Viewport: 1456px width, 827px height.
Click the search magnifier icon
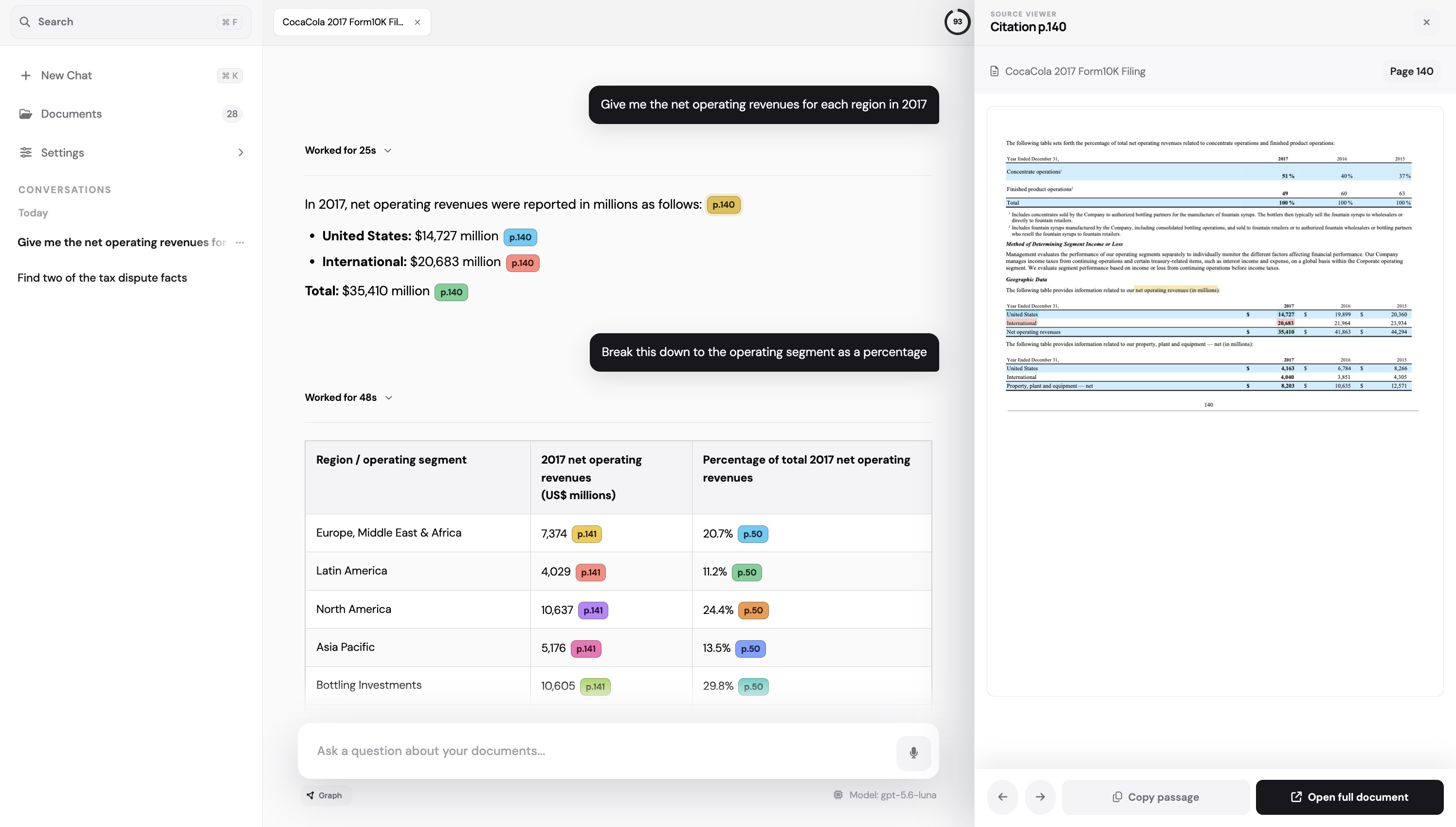pos(24,22)
